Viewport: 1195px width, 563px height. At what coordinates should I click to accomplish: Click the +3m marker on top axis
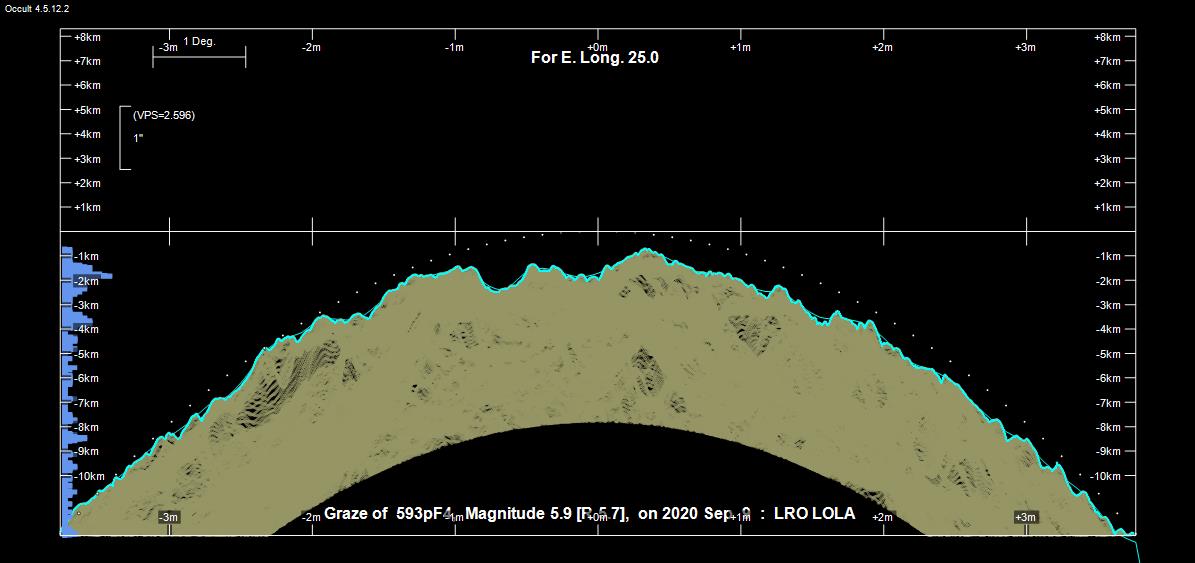click(1025, 47)
